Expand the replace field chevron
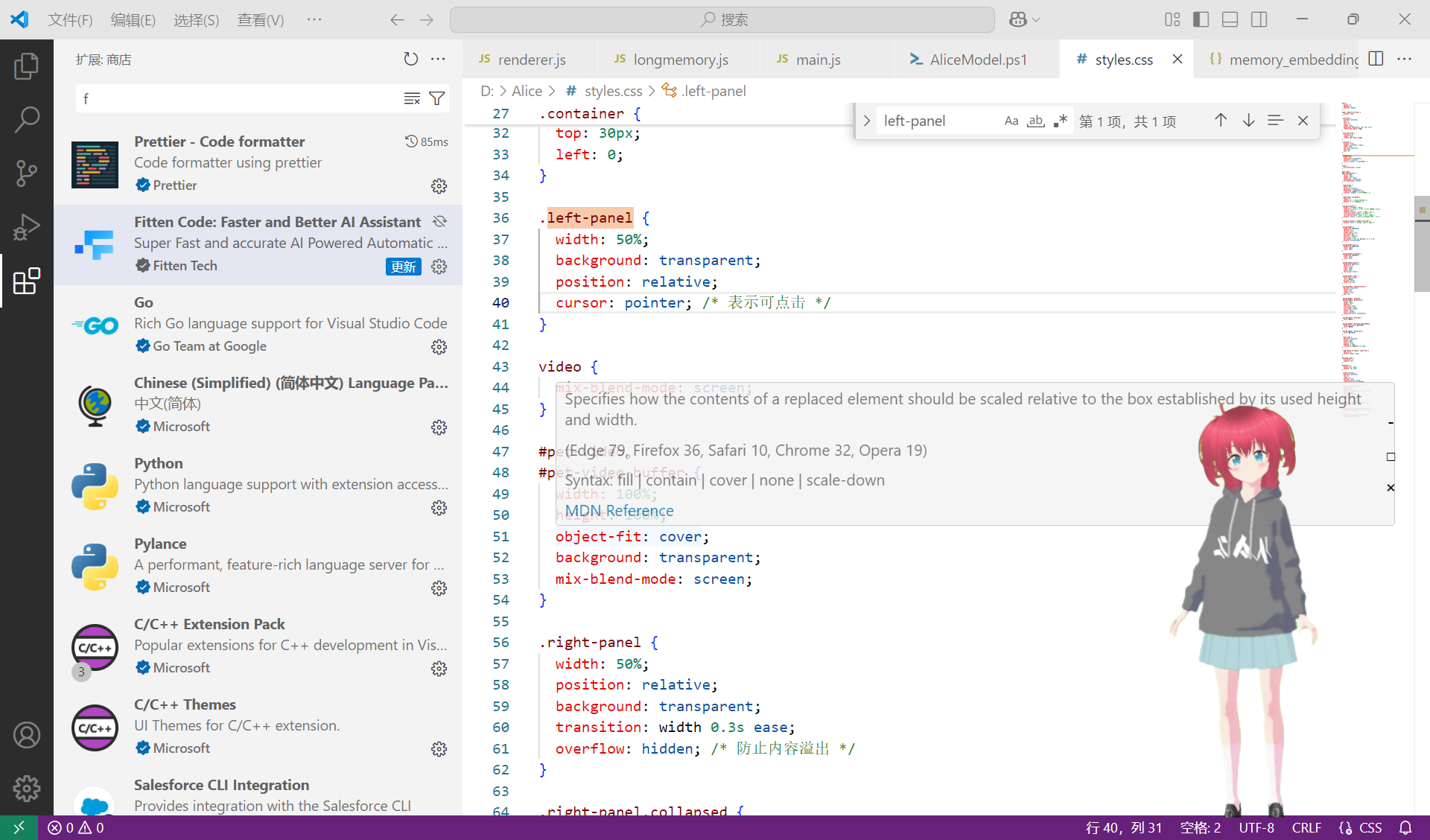 click(x=867, y=121)
